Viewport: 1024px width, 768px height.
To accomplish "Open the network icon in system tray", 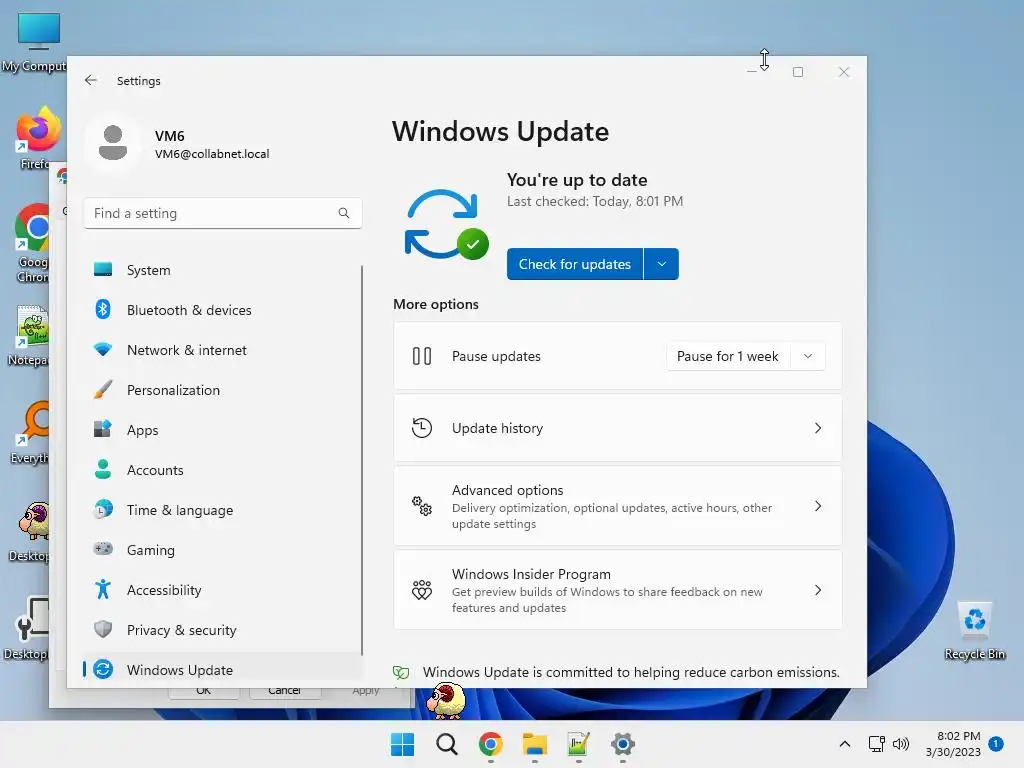I will pos(876,744).
